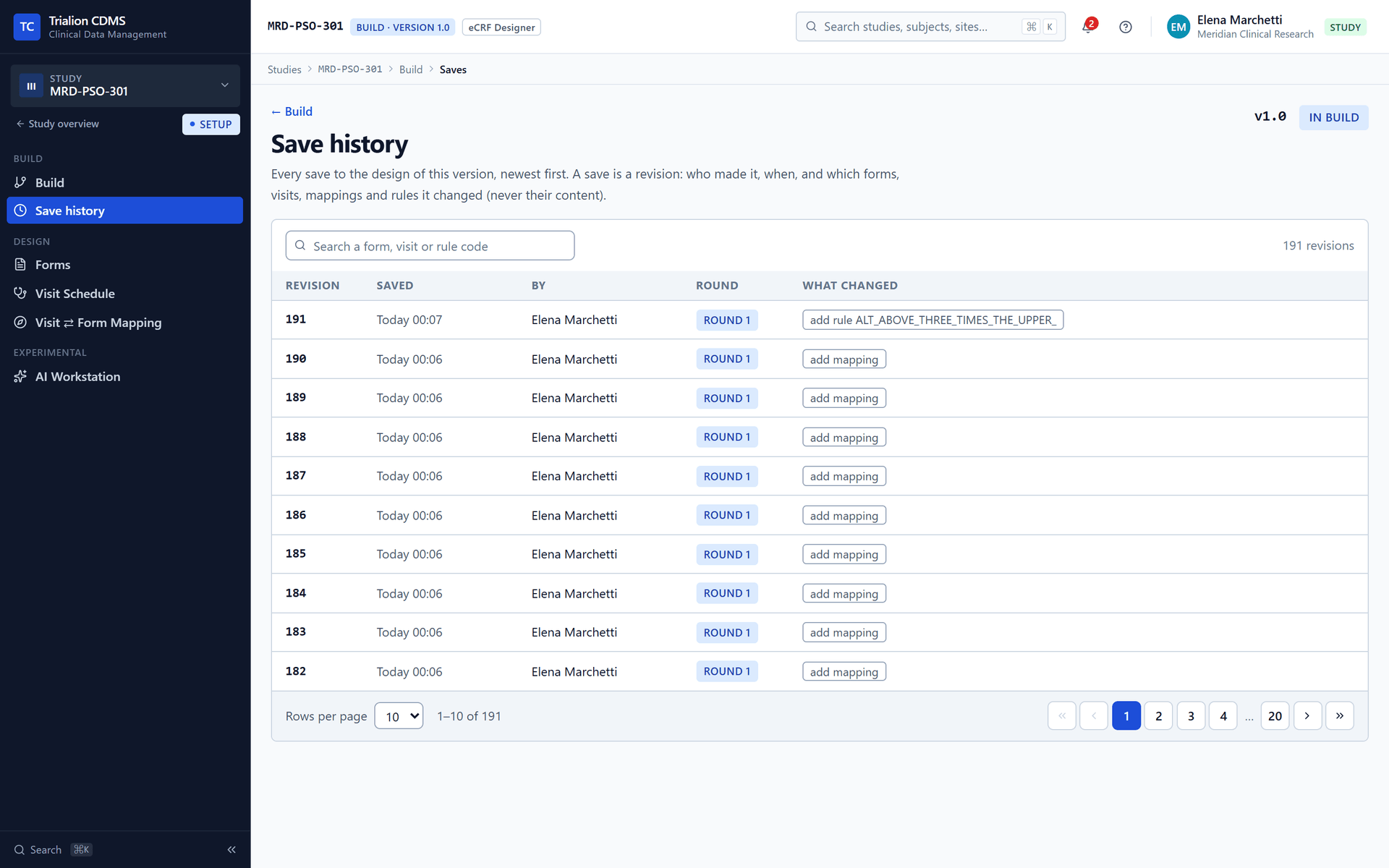Image resolution: width=1389 pixels, height=868 pixels.
Task: Click the TC Trialion logo
Action: (27, 27)
